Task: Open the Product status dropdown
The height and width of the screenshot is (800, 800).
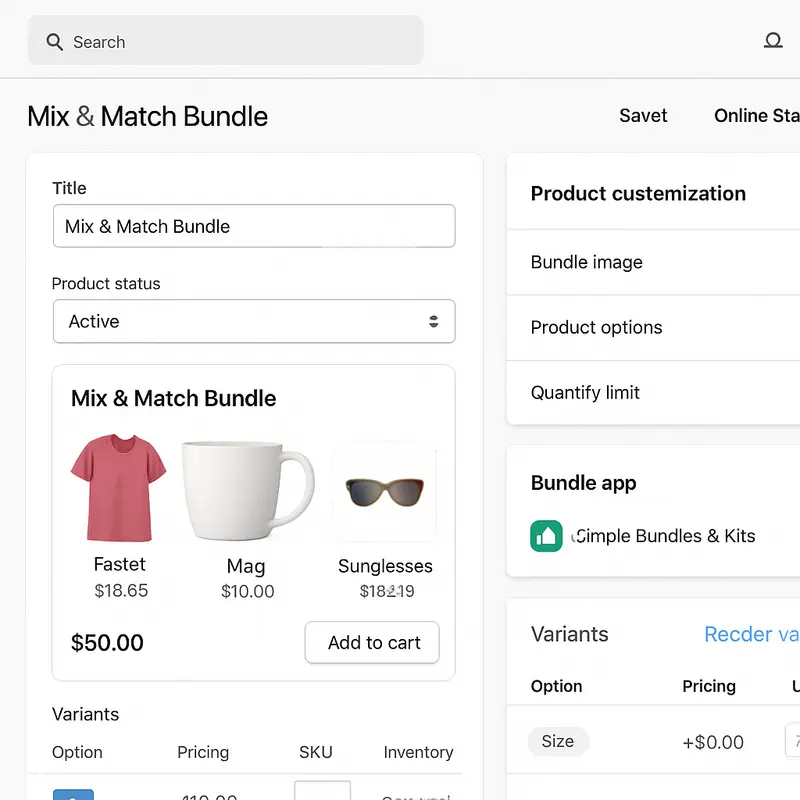Action: pyautogui.click(x=254, y=321)
